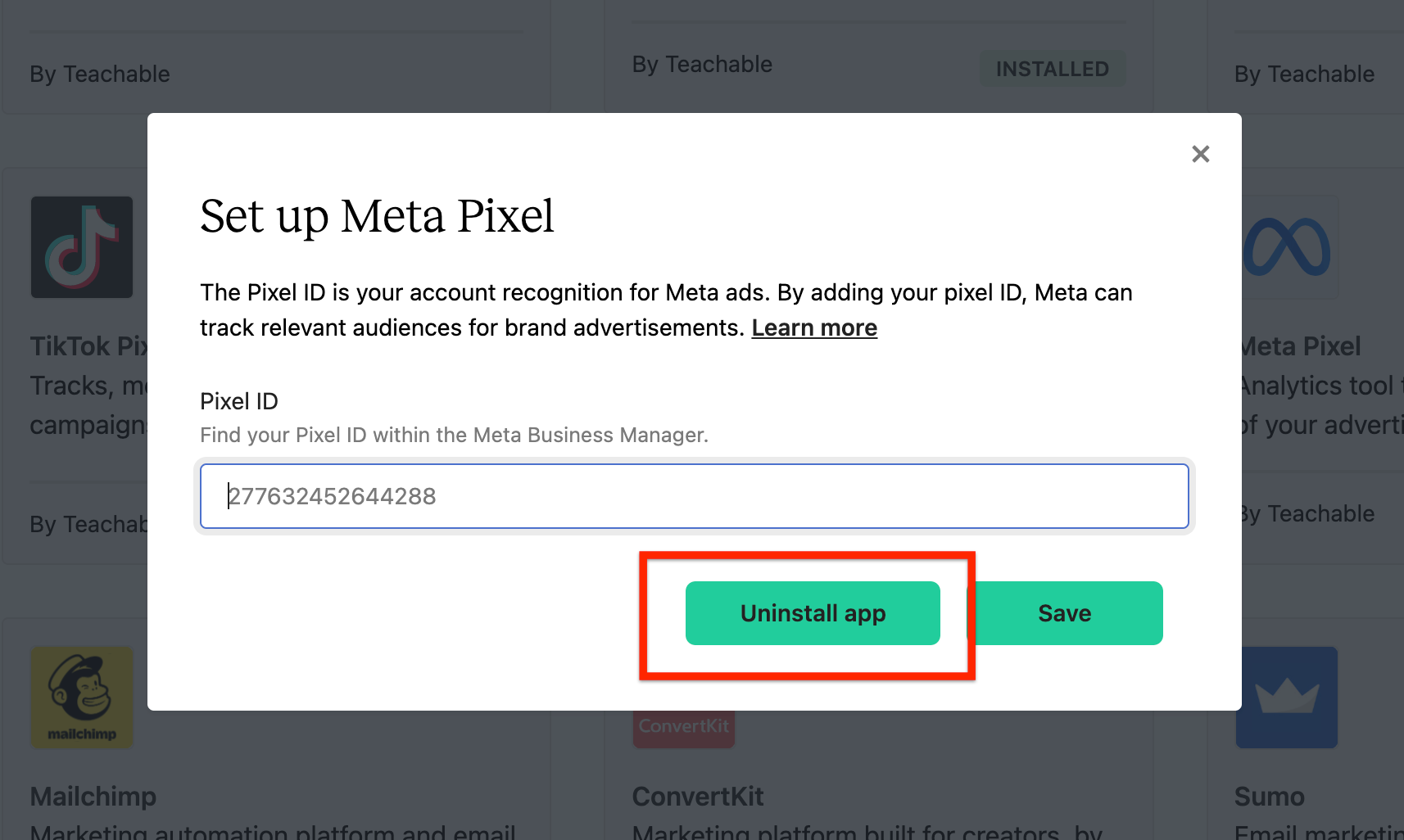Click the Meta Pixel infinity logo
The height and width of the screenshot is (840, 1404).
pyautogui.click(x=1288, y=247)
